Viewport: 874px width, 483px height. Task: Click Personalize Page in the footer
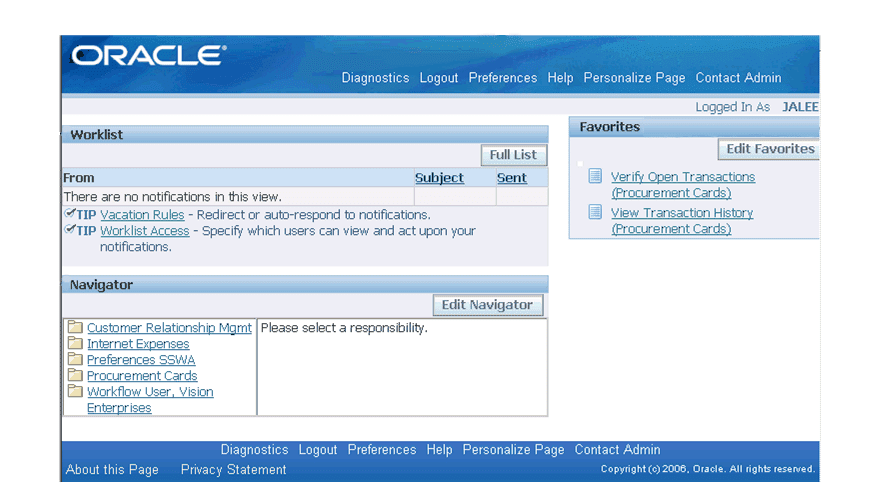pos(513,450)
